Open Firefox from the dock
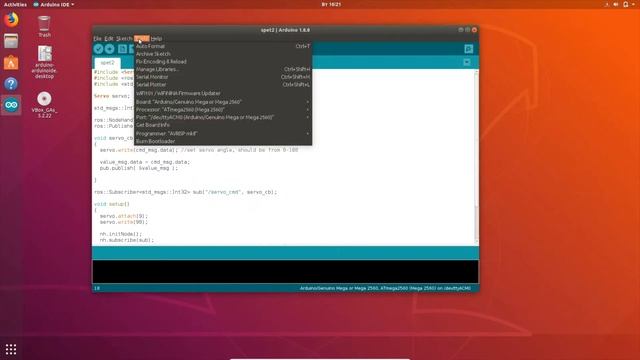The height and width of the screenshot is (360, 640). point(11,20)
